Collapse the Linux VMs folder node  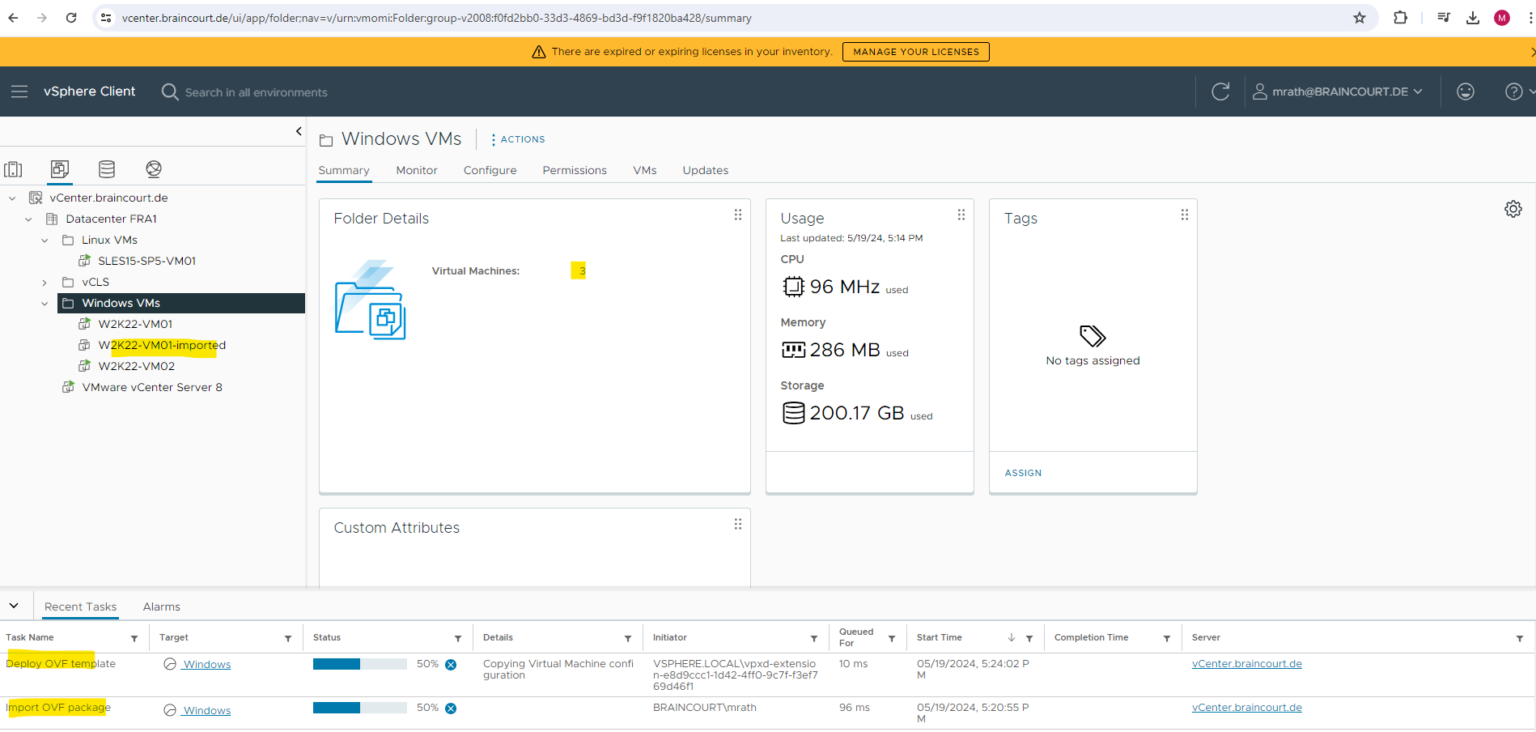click(x=43, y=240)
